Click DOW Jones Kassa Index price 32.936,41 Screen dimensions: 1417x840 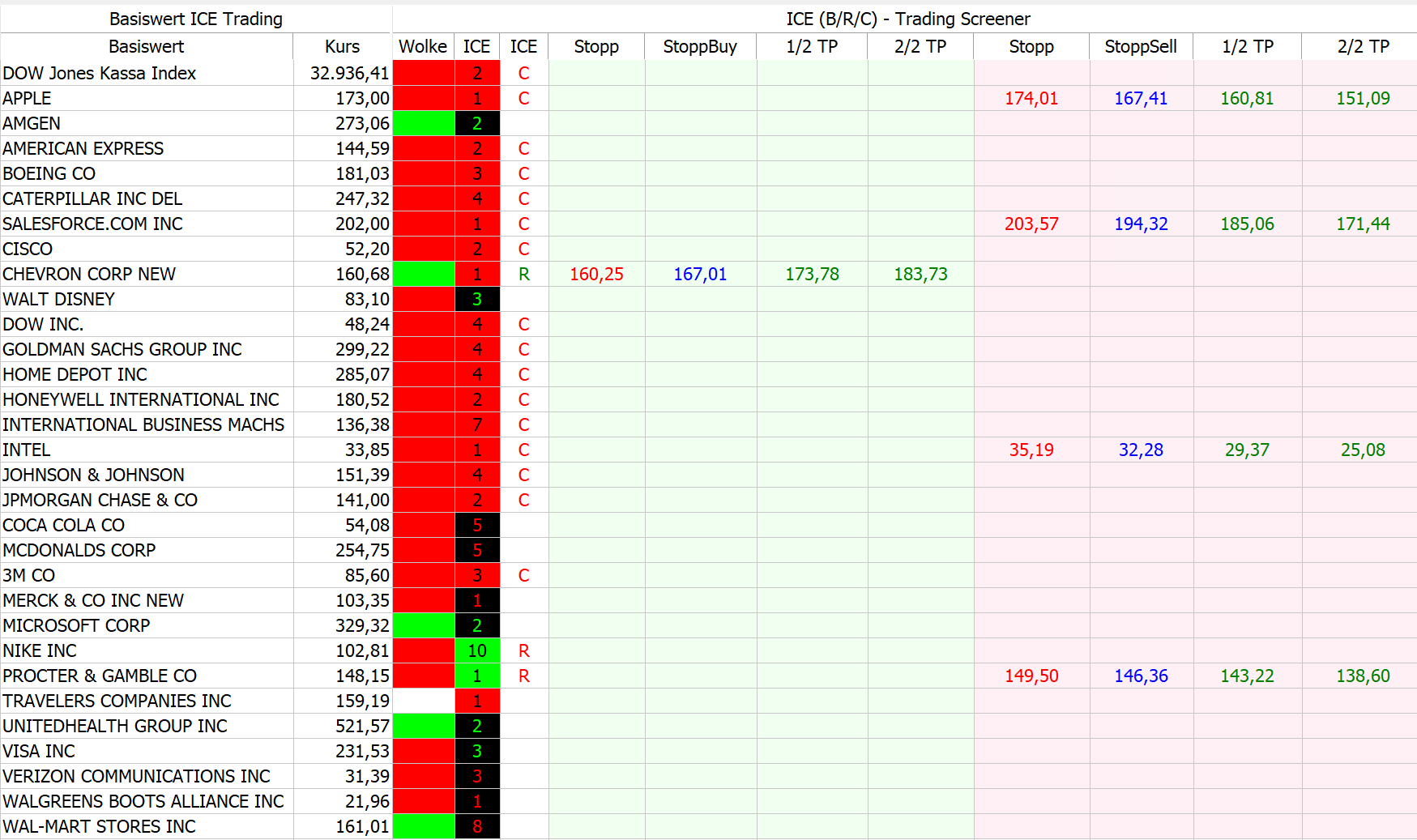click(349, 73)
